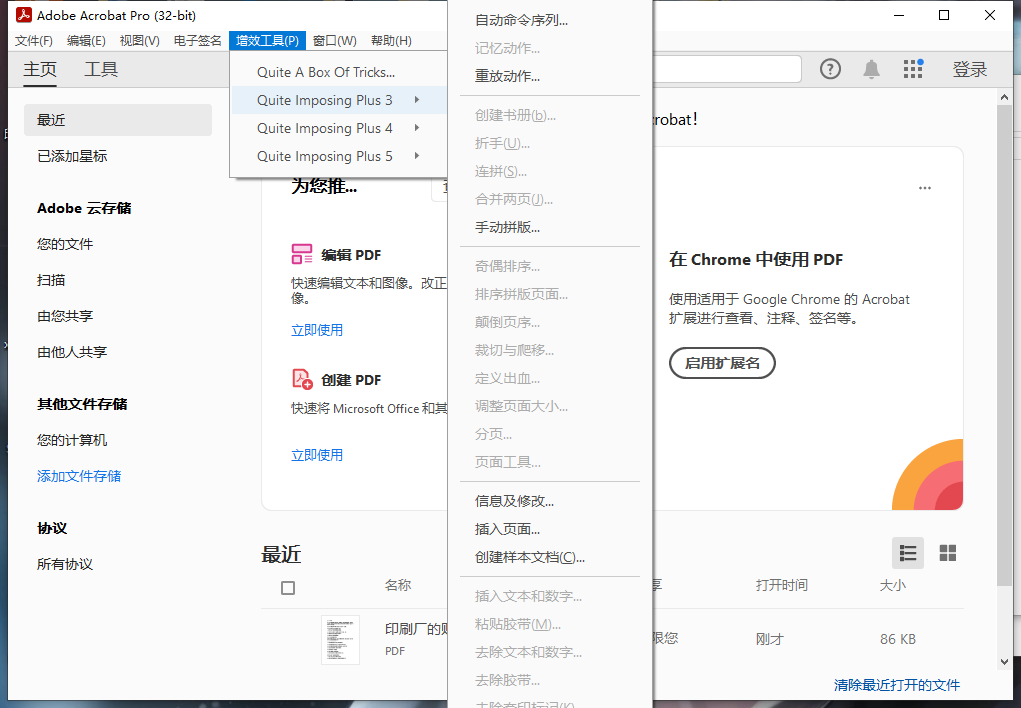Click 清除最近打开的文件 link
Viewport: 1021px width, 708px height.
pos(897,685)
